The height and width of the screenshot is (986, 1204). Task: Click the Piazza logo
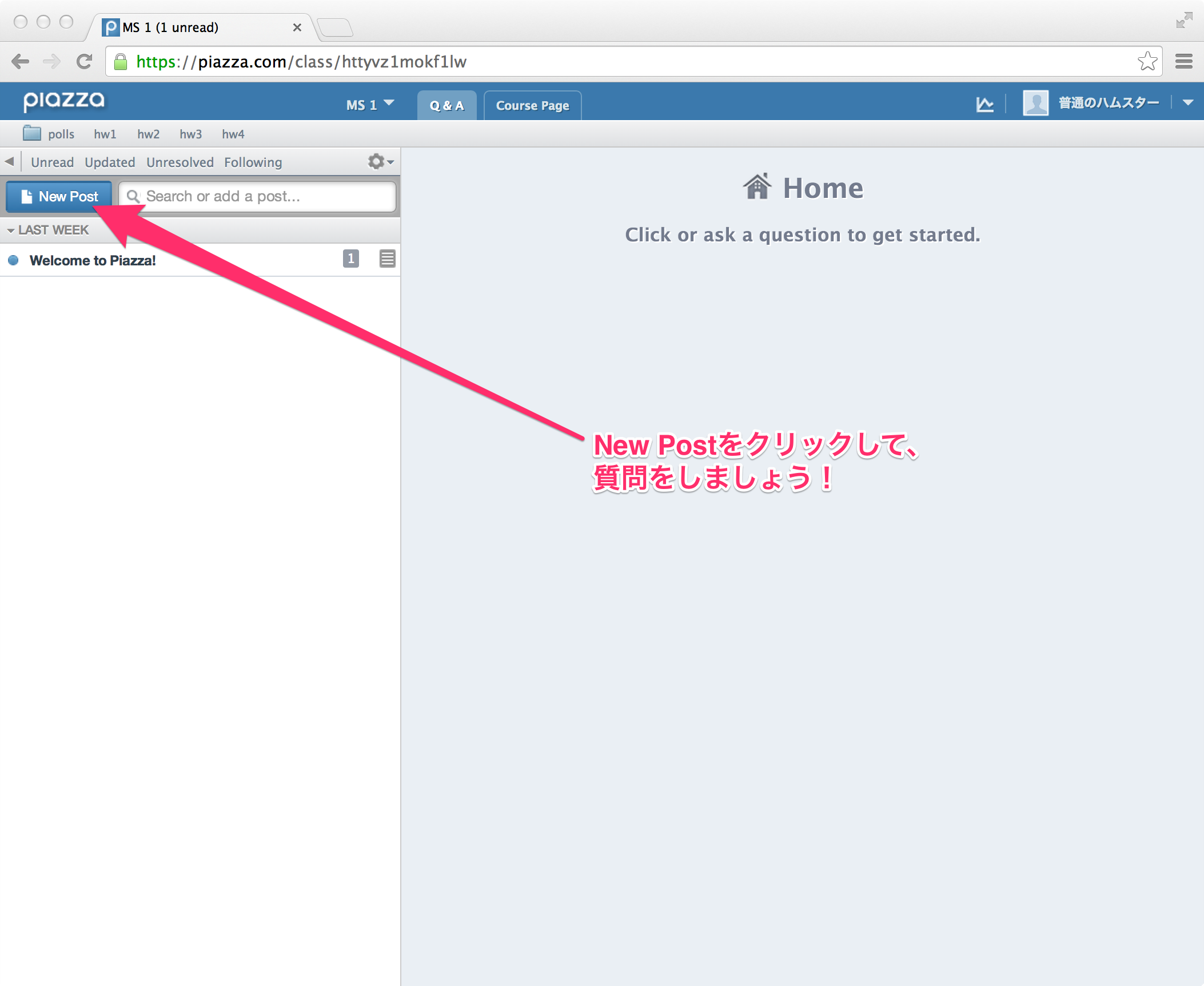64,101
